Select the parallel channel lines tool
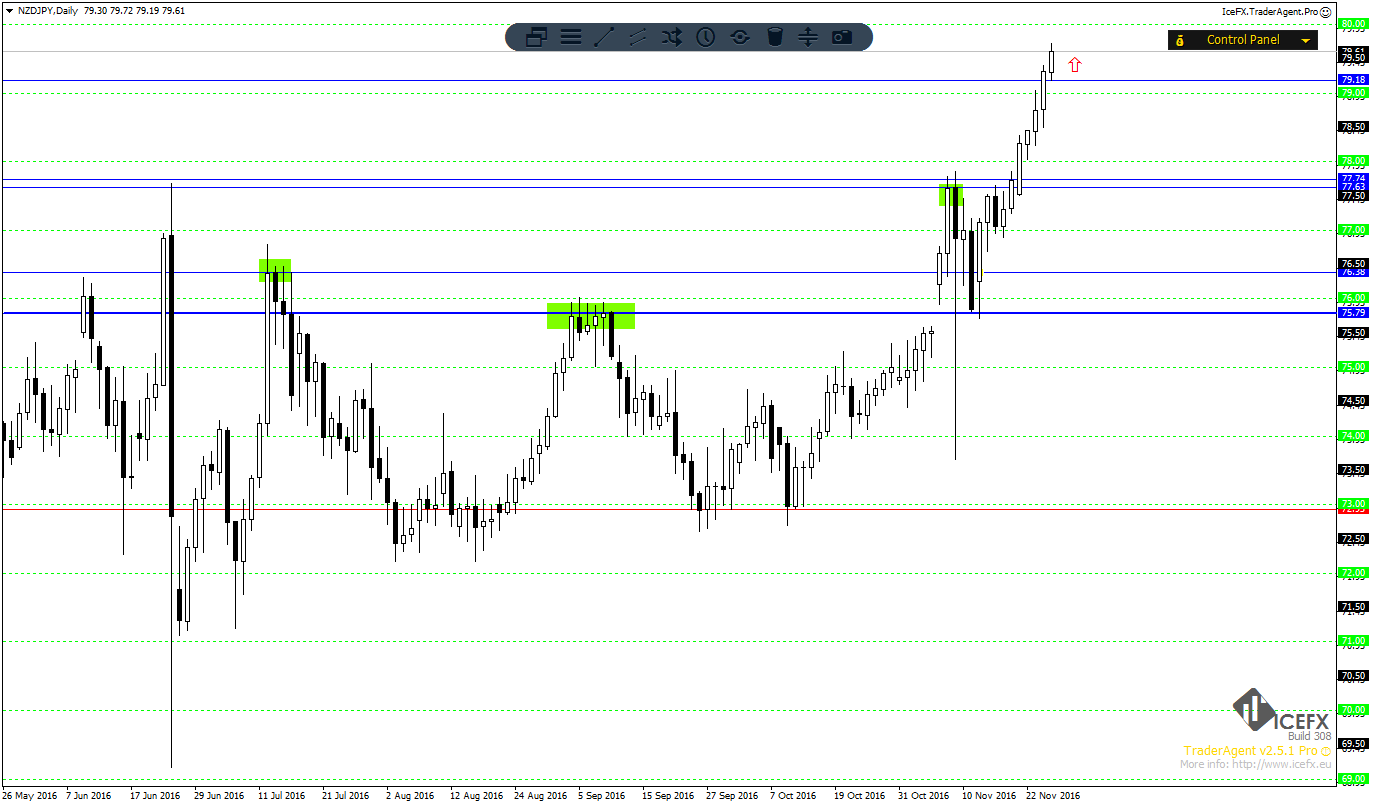 click(x=637, y=38)
